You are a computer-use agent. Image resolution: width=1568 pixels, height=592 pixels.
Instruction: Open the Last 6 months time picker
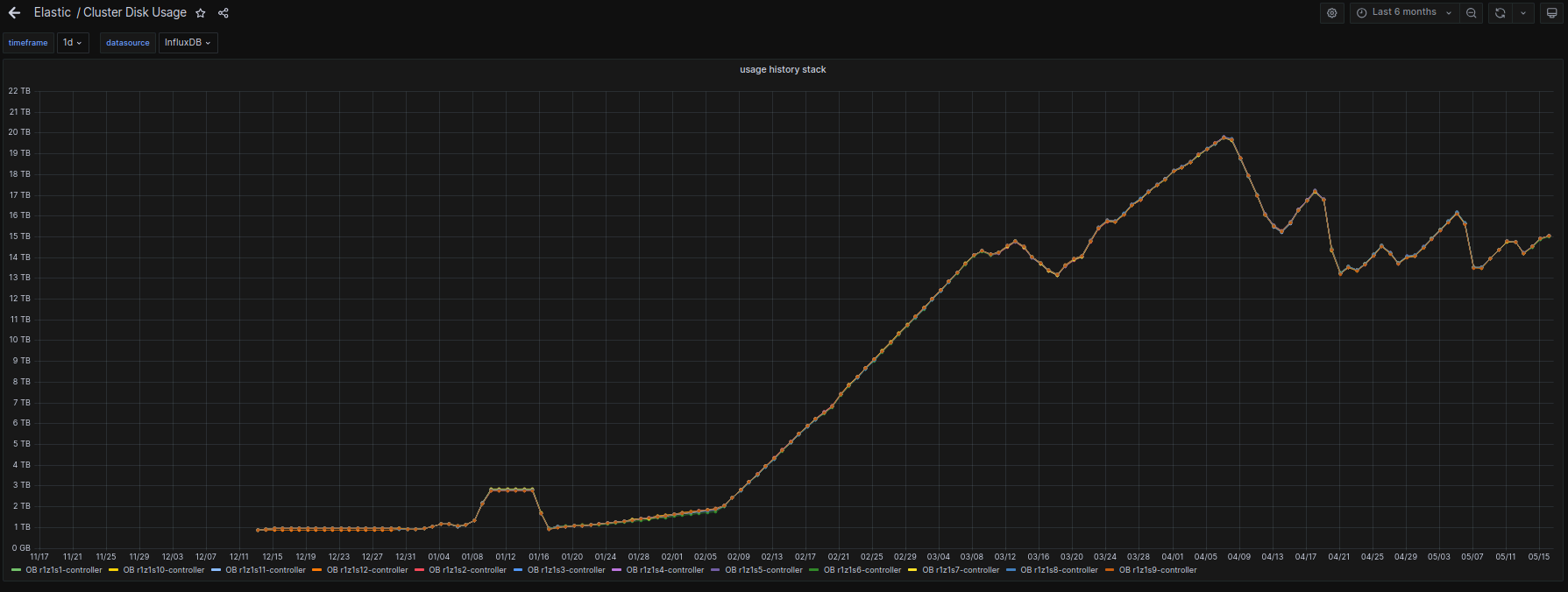point(1403,13)
